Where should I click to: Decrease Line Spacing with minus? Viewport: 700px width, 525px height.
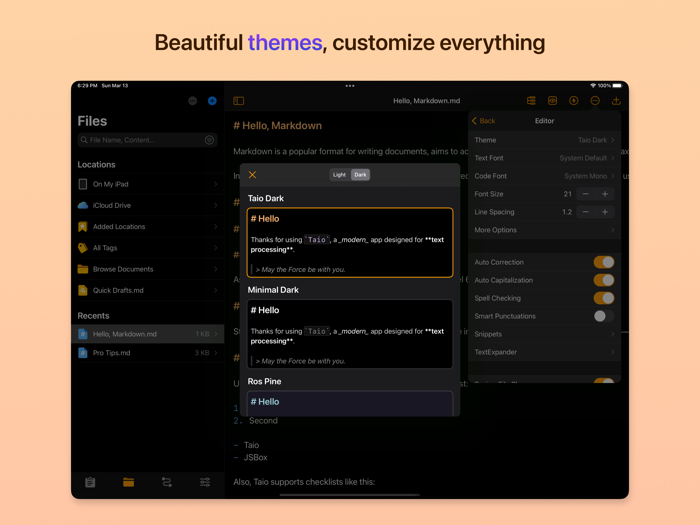585,212
